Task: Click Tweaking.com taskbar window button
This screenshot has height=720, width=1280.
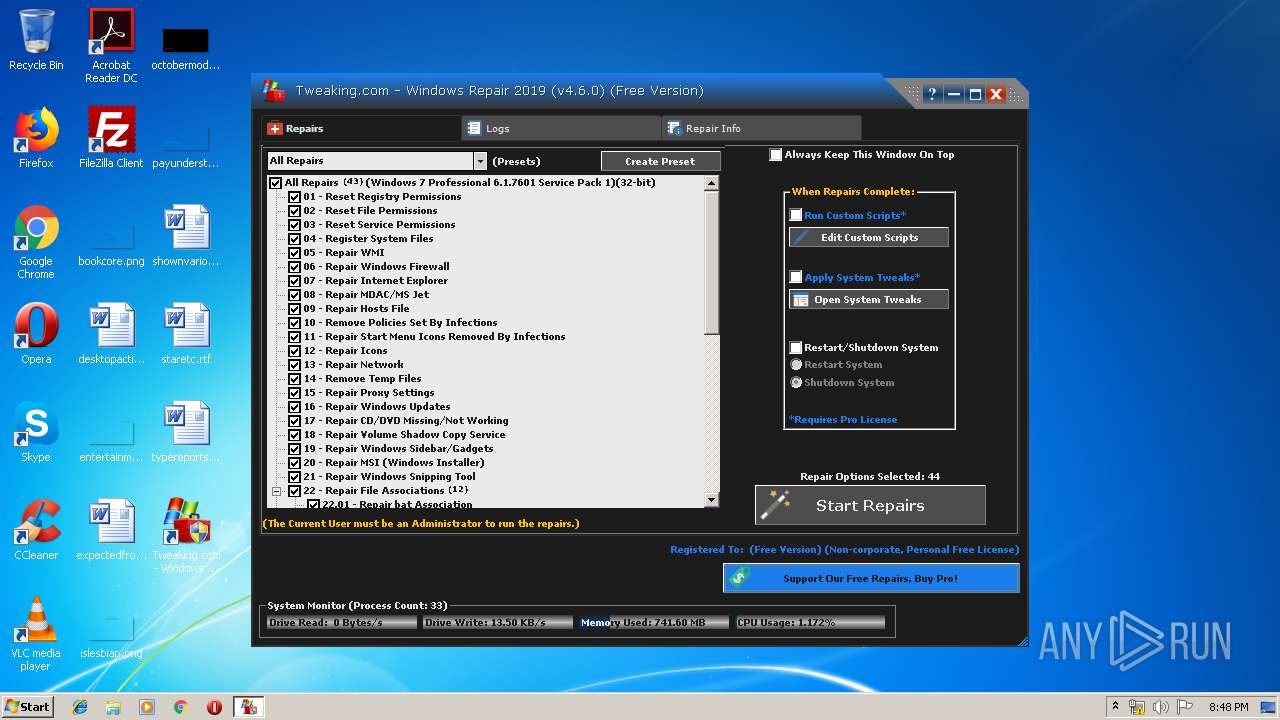Action: [x=248, y=707]
